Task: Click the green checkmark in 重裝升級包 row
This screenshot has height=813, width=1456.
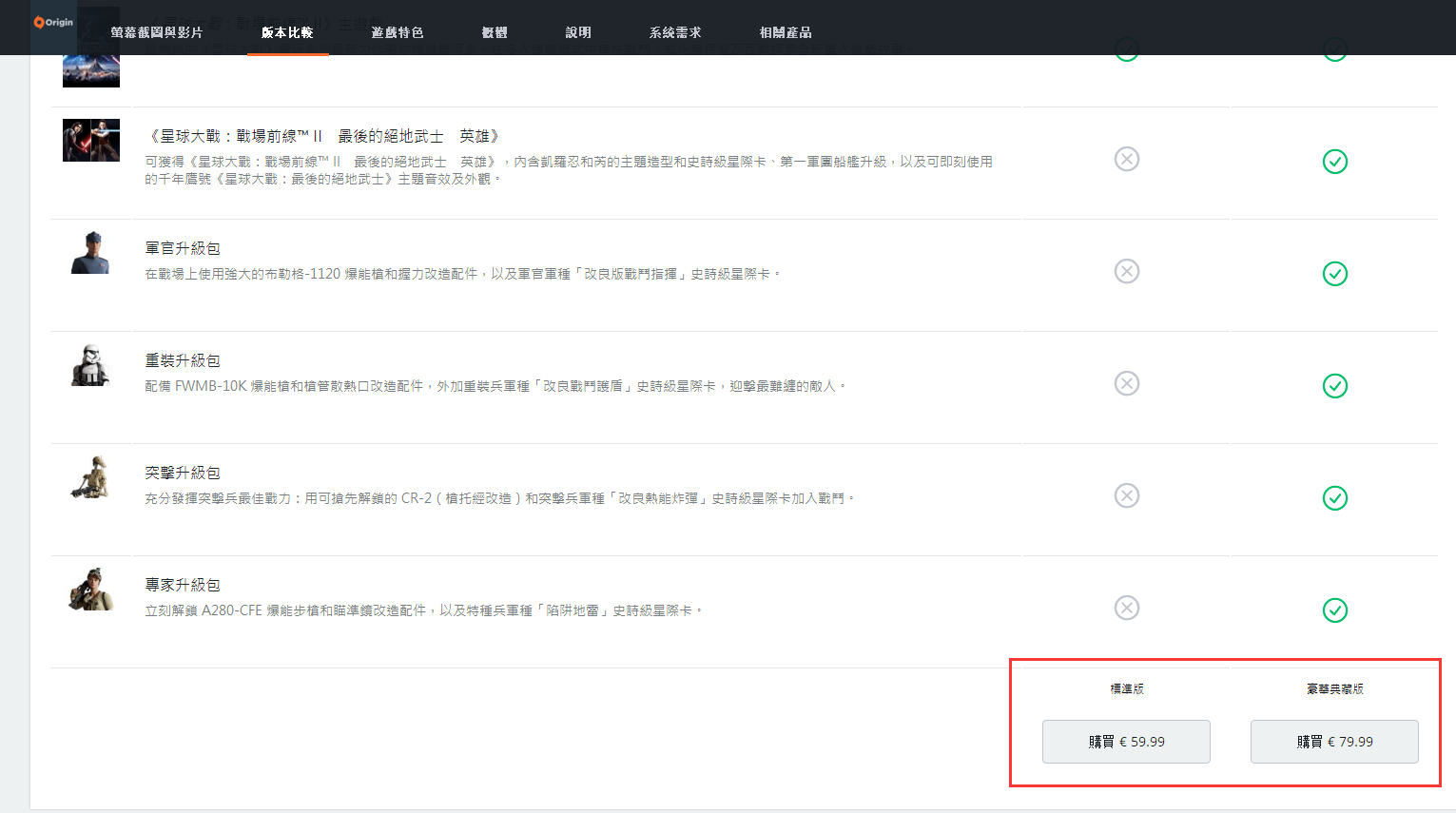Action: [1335, 386]
